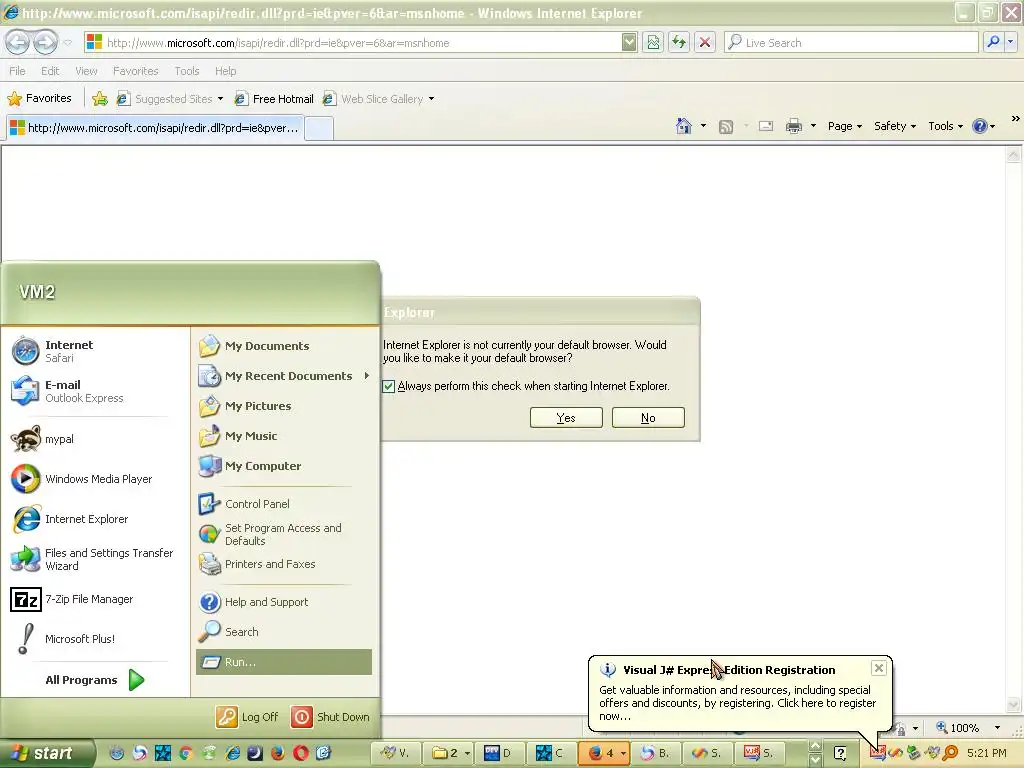Click the Favorites button with star
This screenshot has width=1024, height=768.
click(39, 98)
